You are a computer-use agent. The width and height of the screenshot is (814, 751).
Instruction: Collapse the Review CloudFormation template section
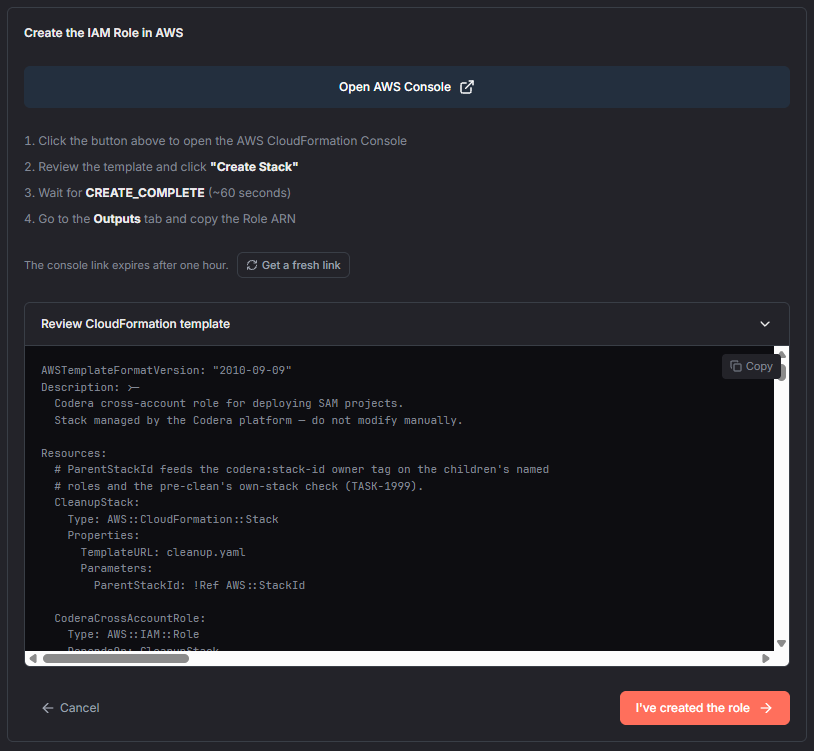pyautogui.click(x=765, y=324)
